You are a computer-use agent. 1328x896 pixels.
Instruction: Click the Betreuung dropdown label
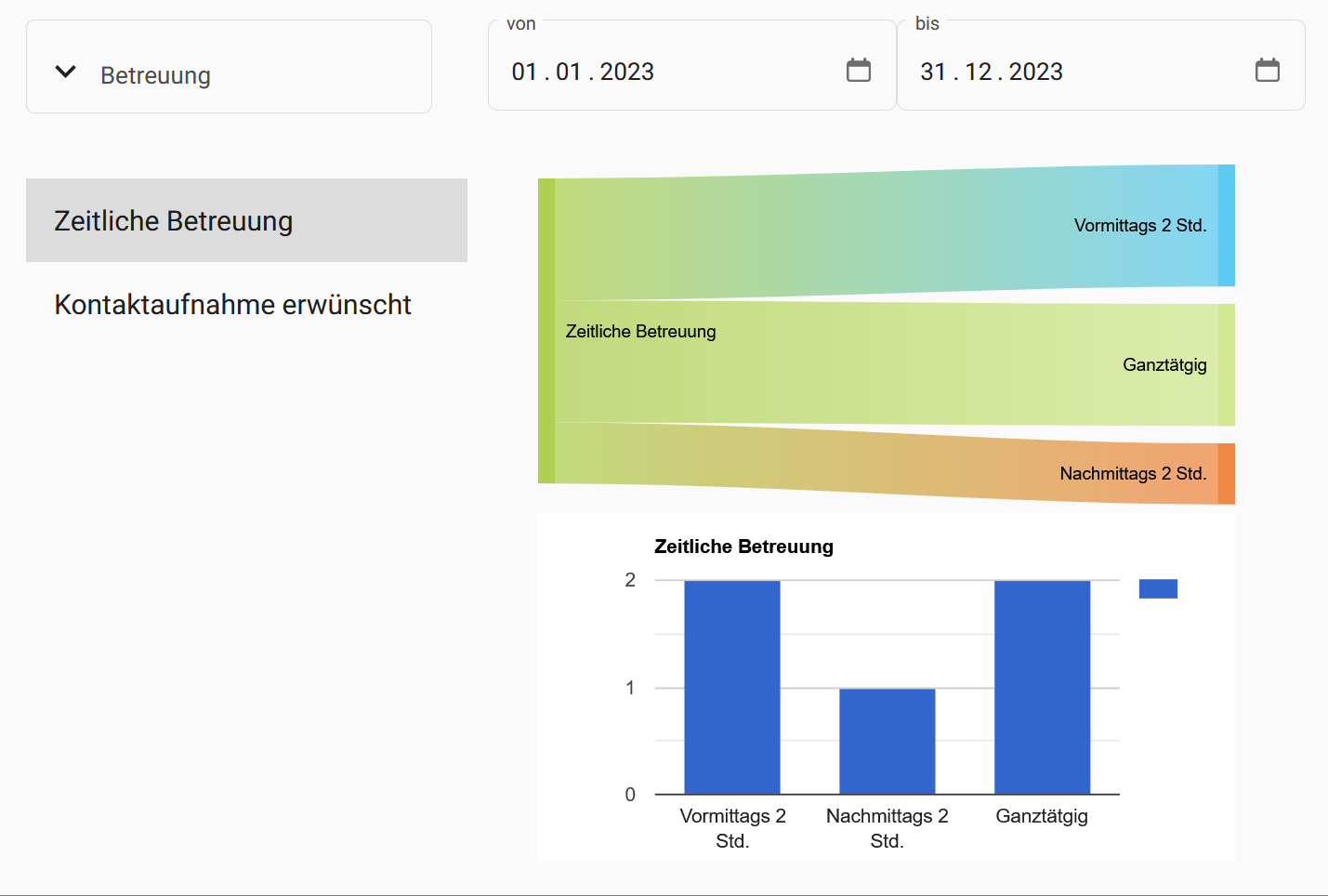155,75
